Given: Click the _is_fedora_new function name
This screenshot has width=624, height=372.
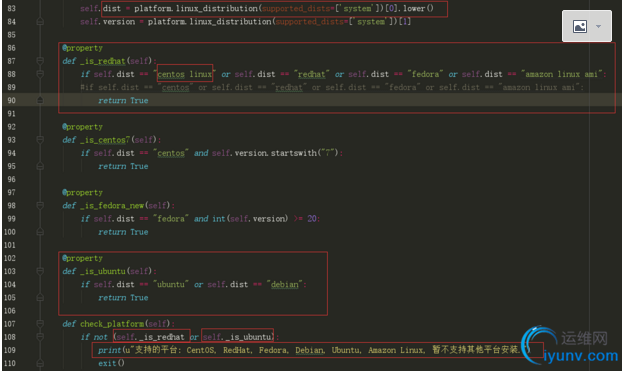Looking at the screenshot, I should pos(112,205).
